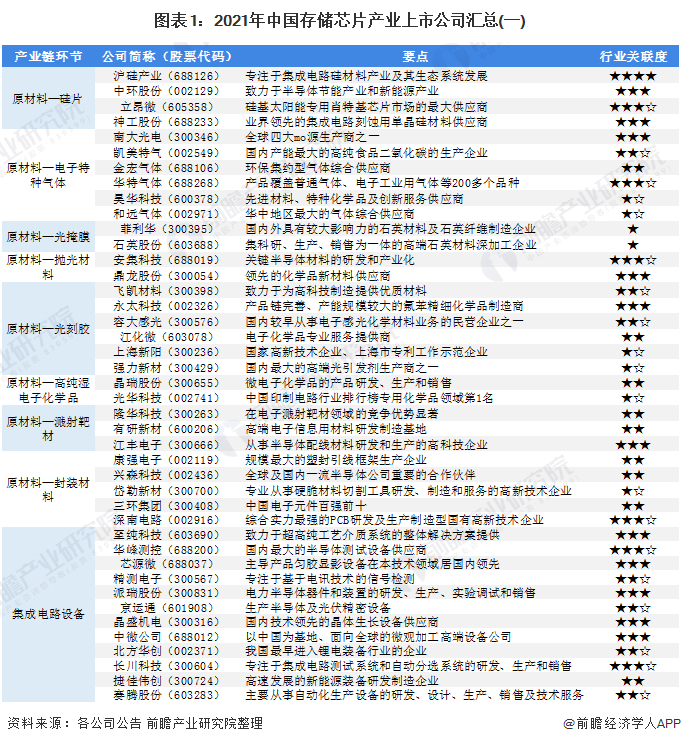681x744 pixels.
Task: Click 赛腾股份（603283） company cell
Action: click(x=167, y=695)
